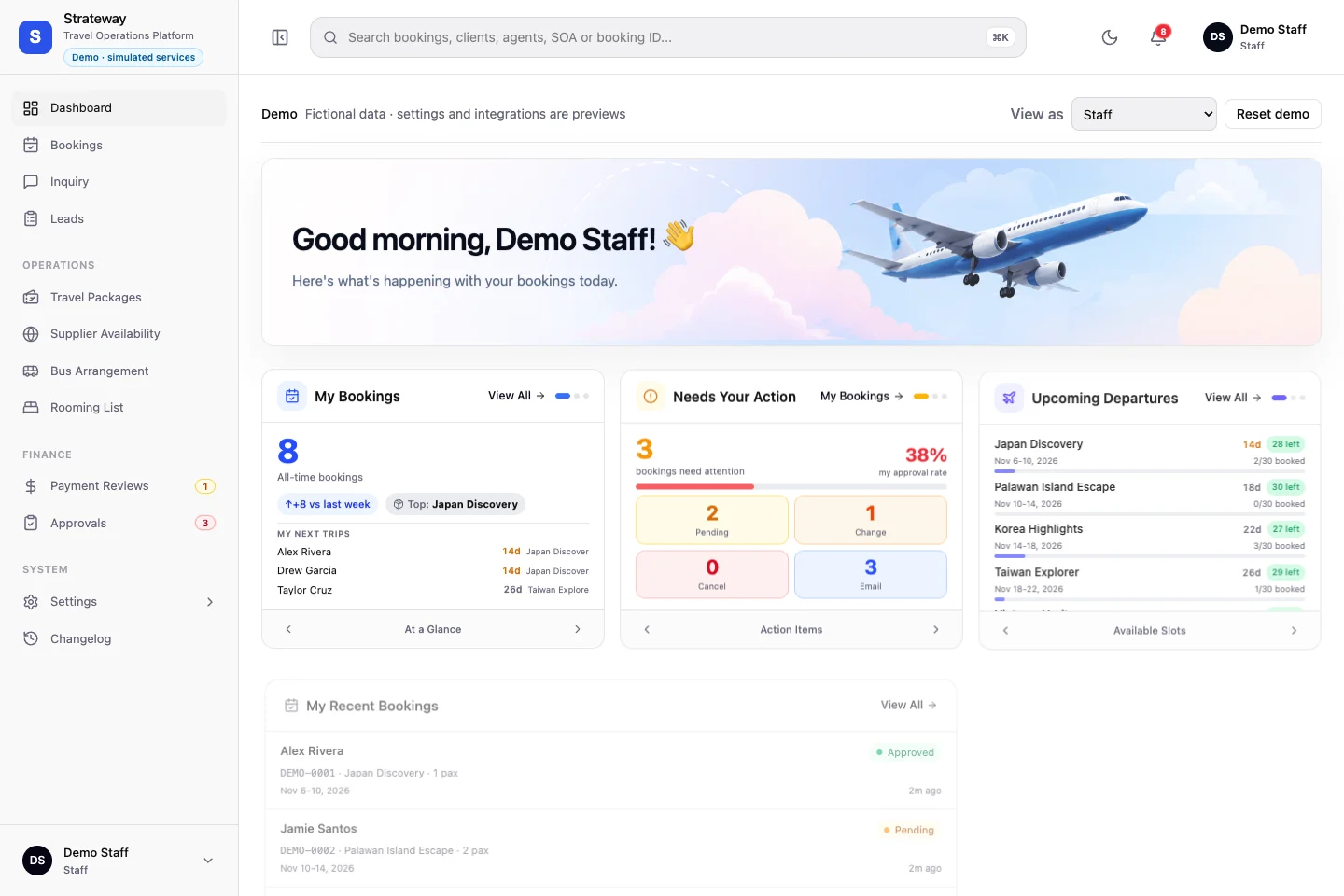Toggle dark mode moon icon
Viewport: 1344px width, 896px height.
(x=1110, y=37)
